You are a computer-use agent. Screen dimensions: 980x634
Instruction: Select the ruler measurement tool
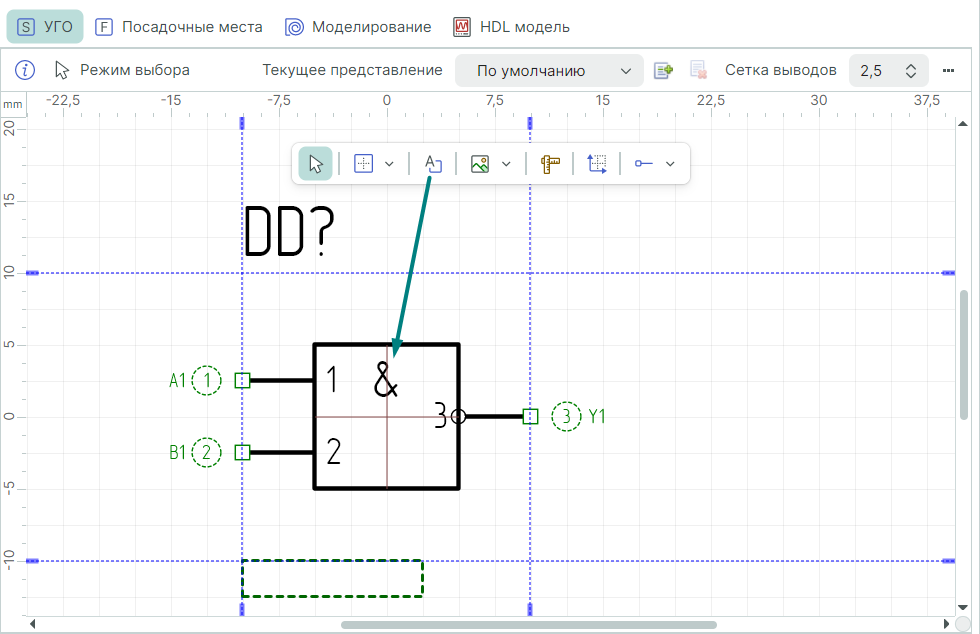click(550, 164)
